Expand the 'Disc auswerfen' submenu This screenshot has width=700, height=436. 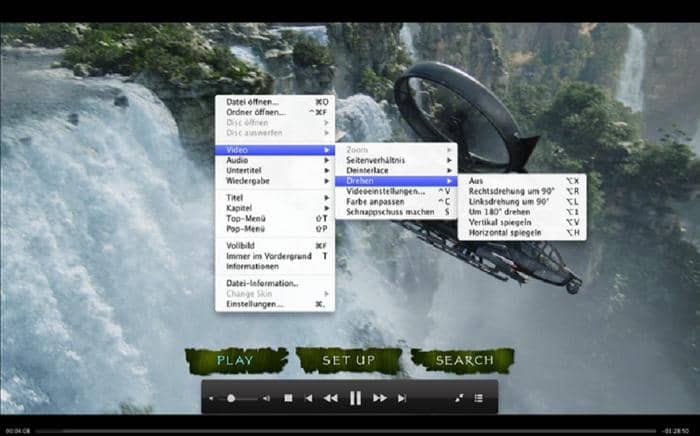(275, 133)
